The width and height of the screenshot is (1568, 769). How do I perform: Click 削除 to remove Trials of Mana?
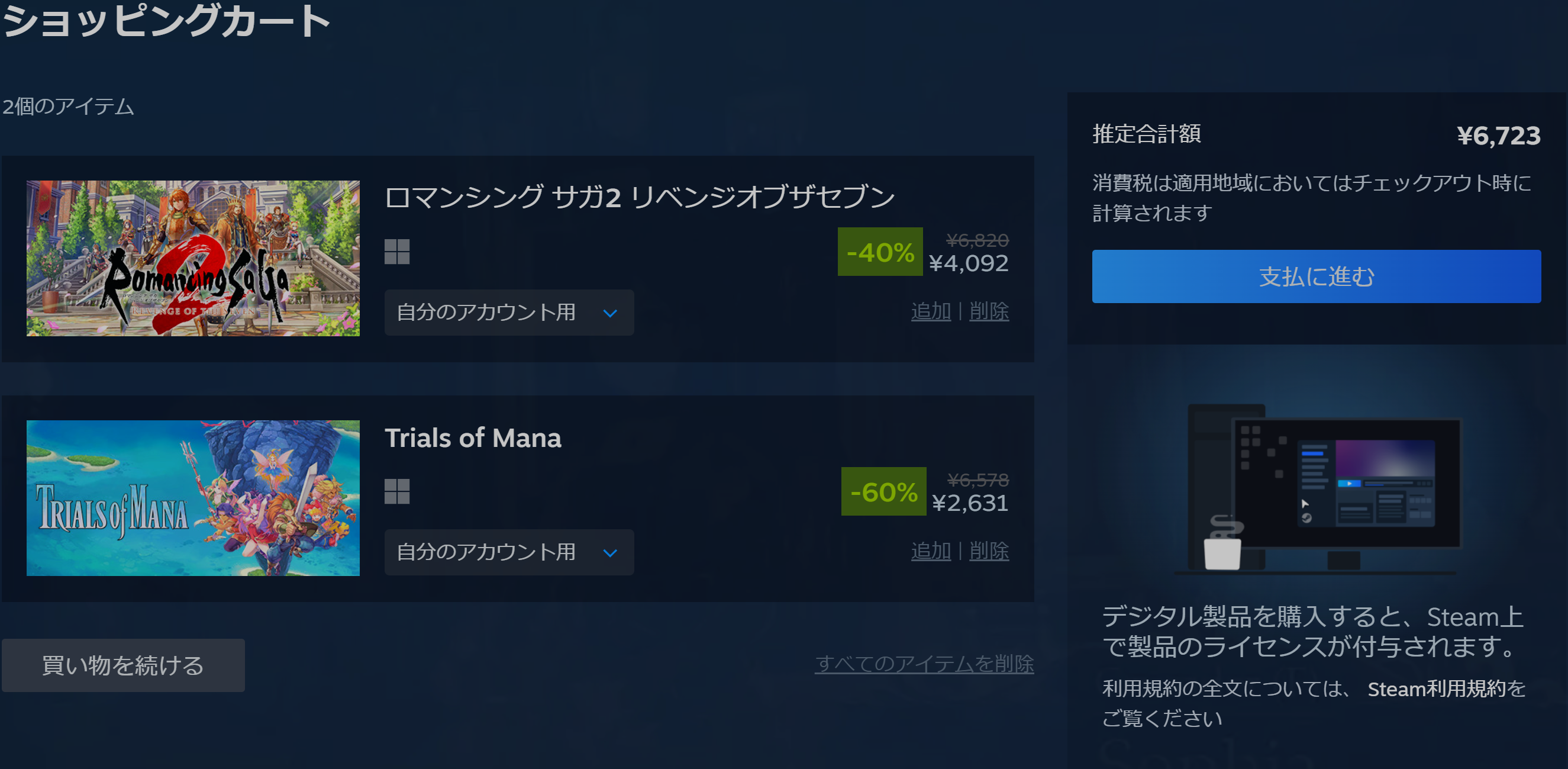[x=989, y=551]
